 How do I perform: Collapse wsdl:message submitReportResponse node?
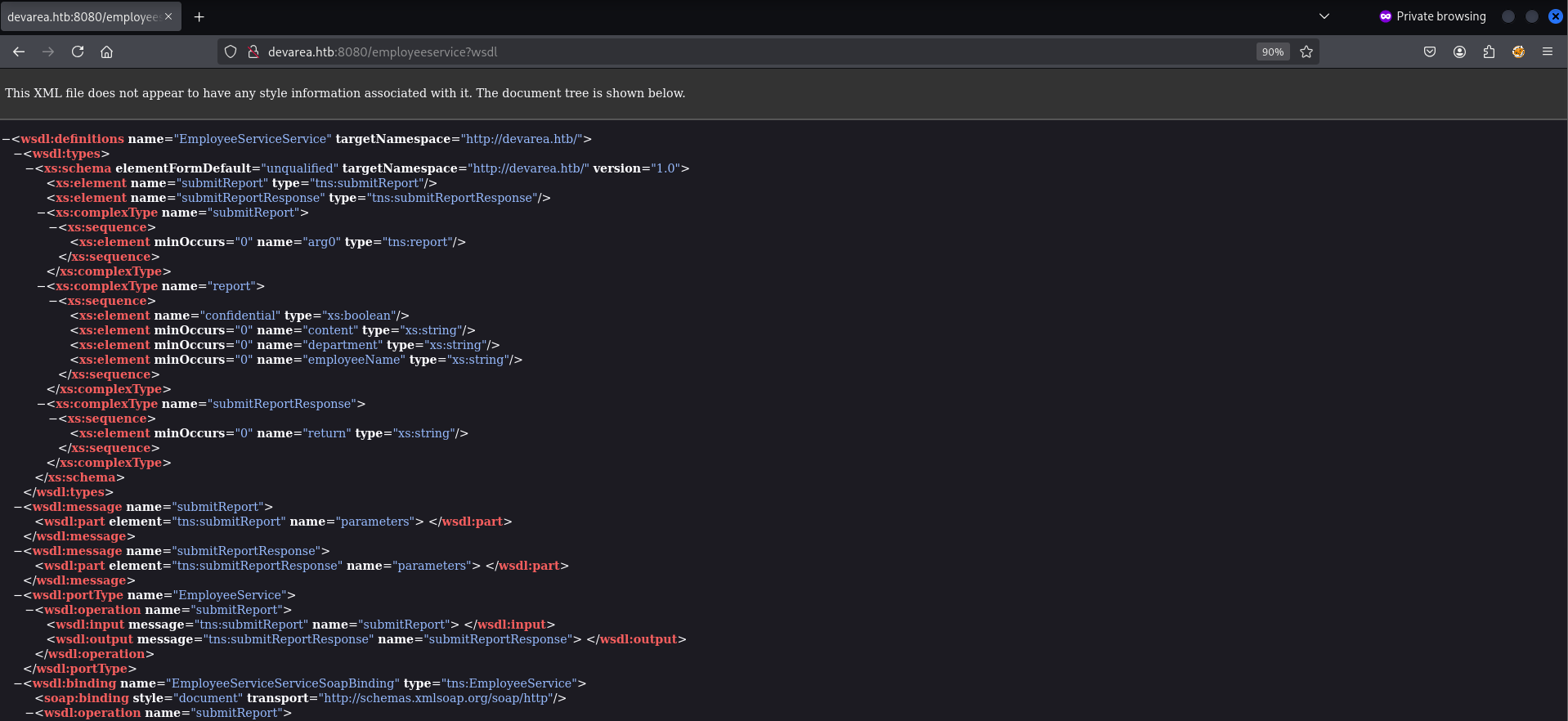[17, 551]
